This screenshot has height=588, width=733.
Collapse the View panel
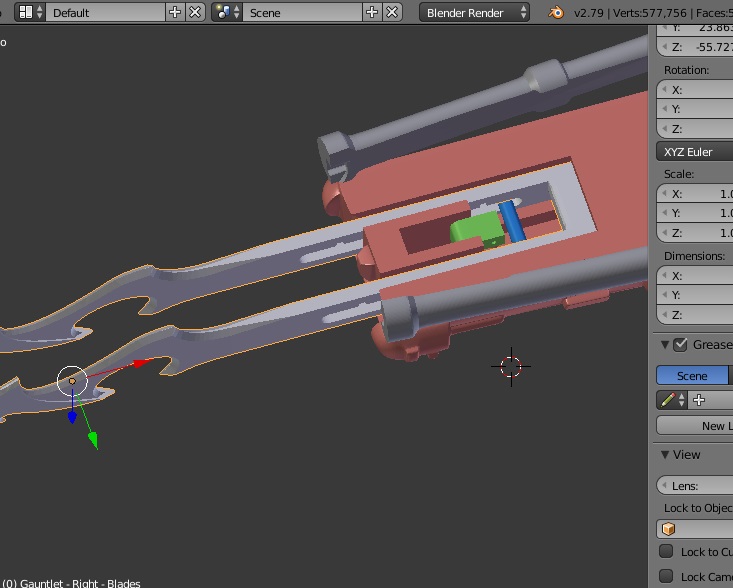(x=664, y=454)
